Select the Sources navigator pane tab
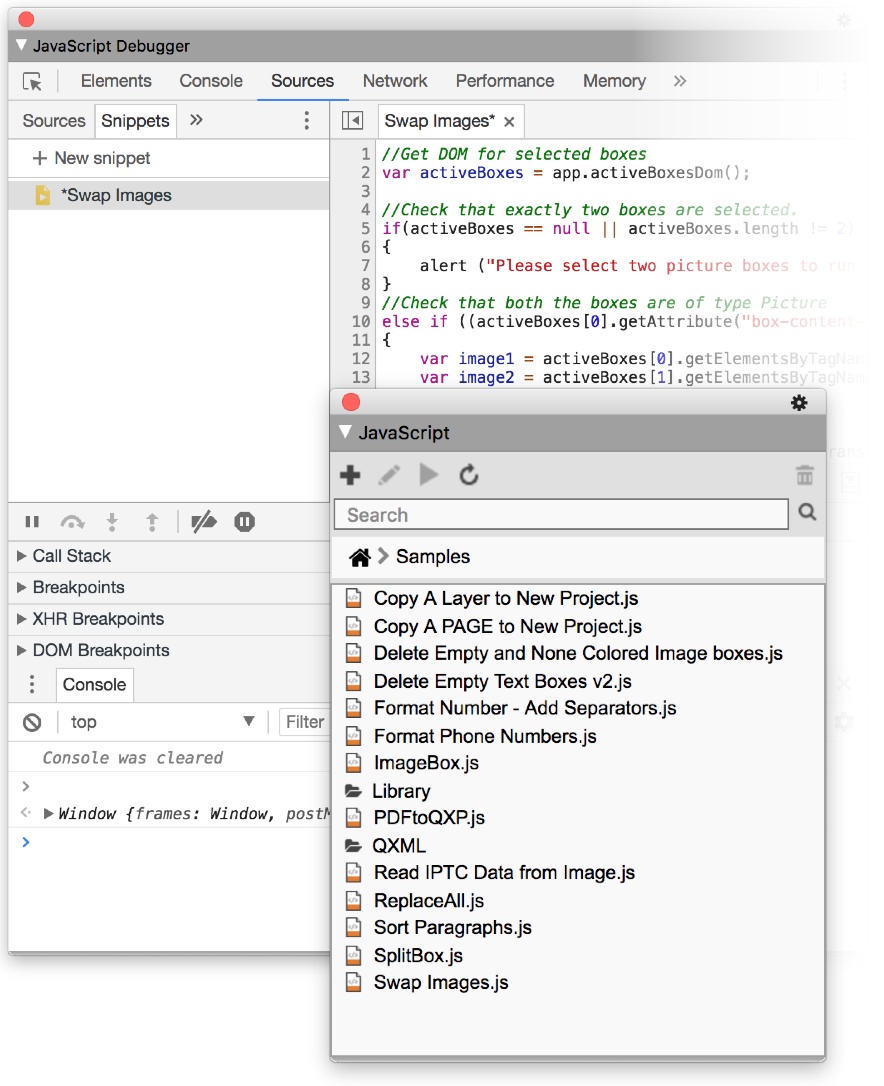Image resolution: width=884 pixels, height=1086 pixels. pos(54,121)
